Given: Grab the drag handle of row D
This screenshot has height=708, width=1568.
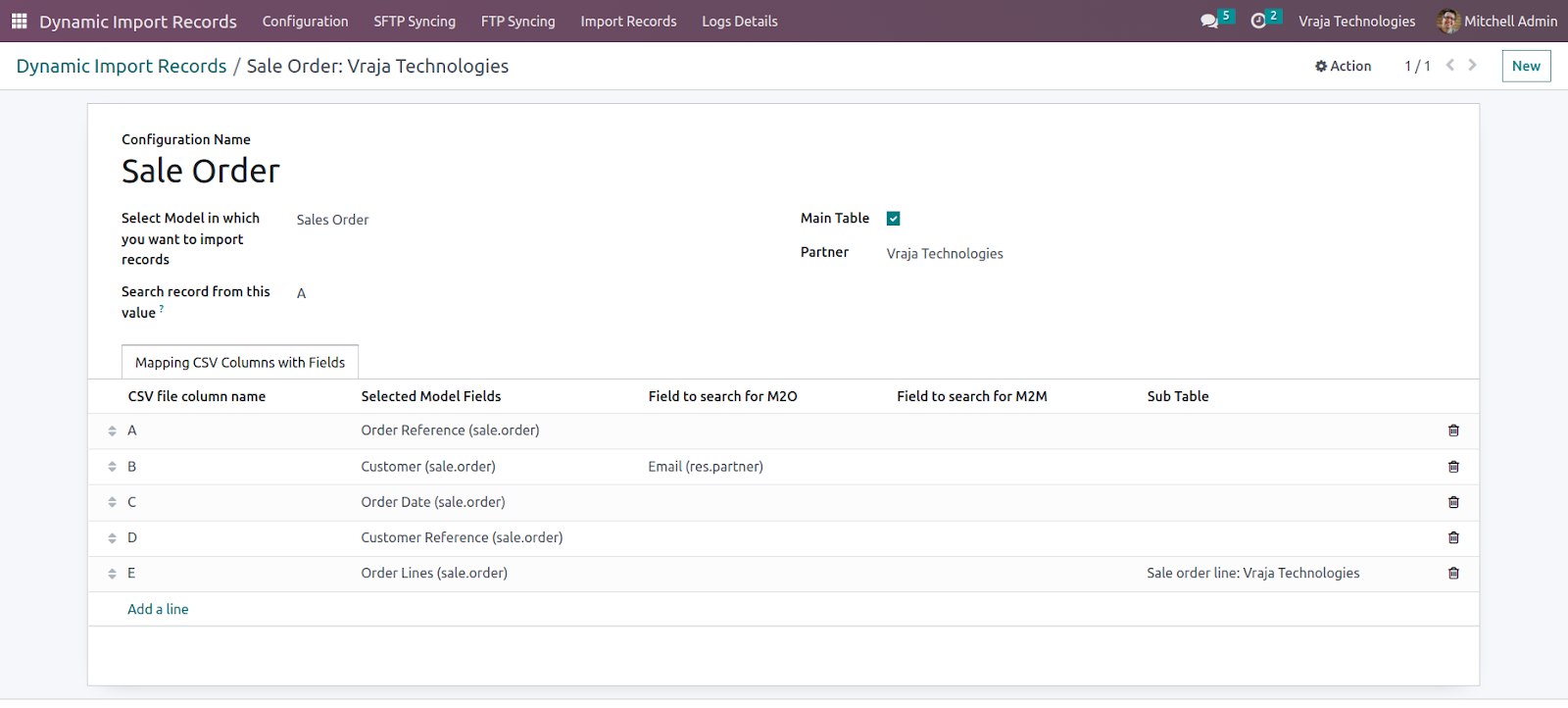Looking at the screenshot, I should (112, 537).
